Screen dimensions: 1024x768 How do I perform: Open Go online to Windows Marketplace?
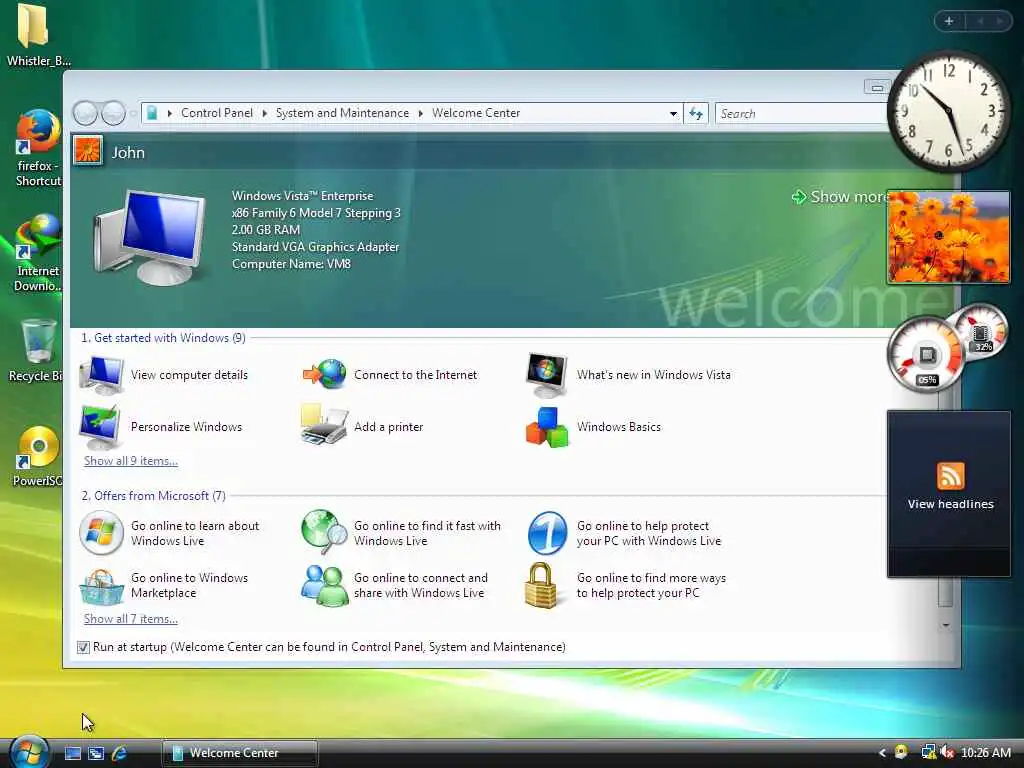click(163, 586)
